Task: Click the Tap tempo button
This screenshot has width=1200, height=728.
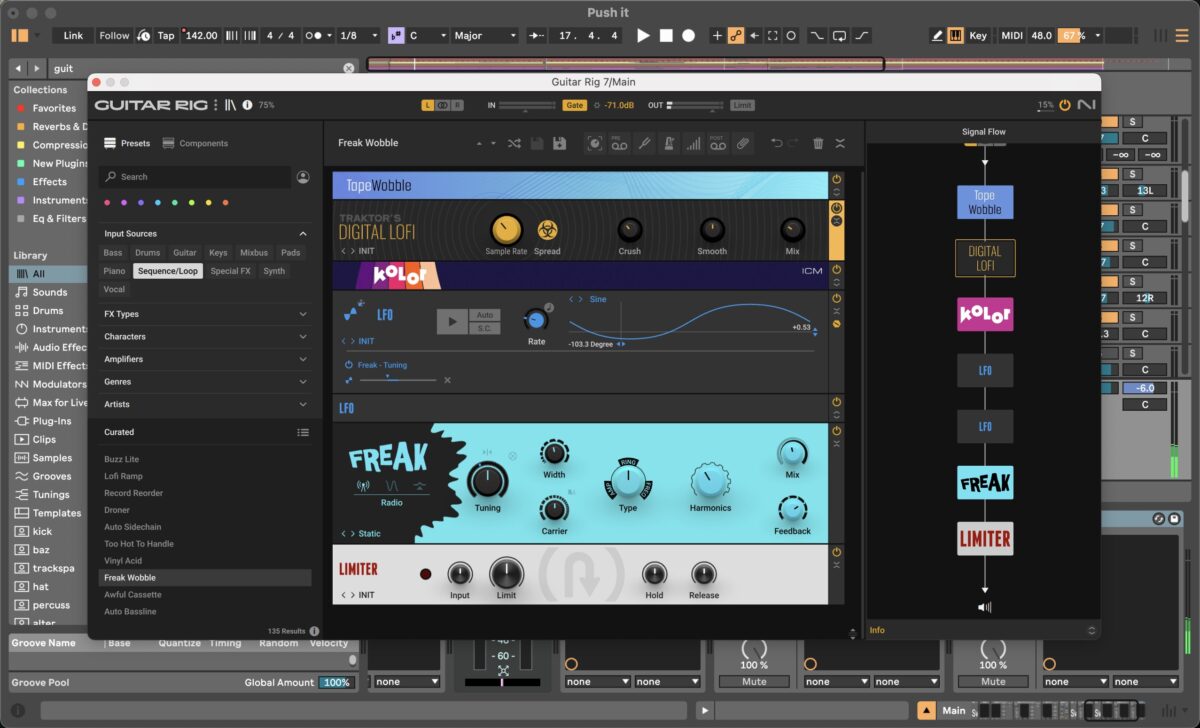Action: coord(166,35)
